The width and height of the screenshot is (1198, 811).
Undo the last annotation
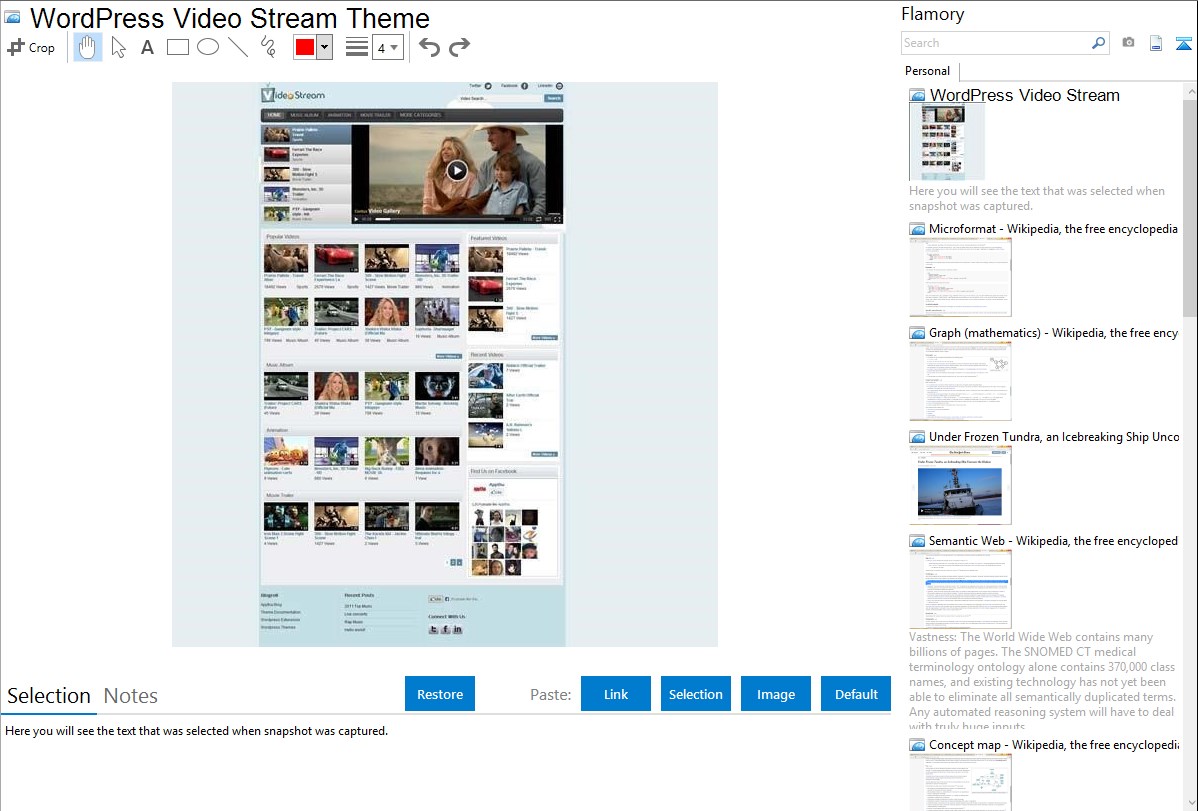coord(429,47)
